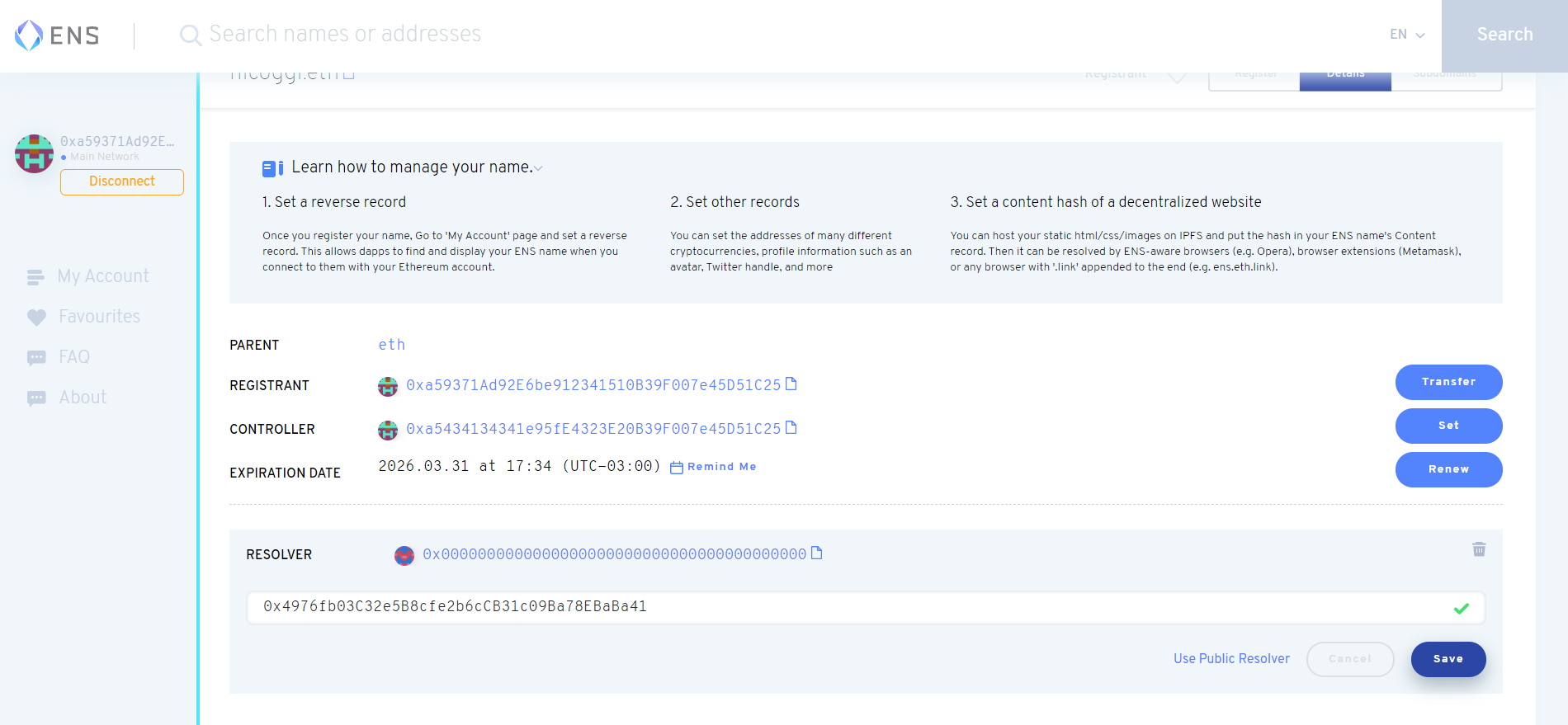
Task: Copy the resolver address via copy icon
Action: 816,553
